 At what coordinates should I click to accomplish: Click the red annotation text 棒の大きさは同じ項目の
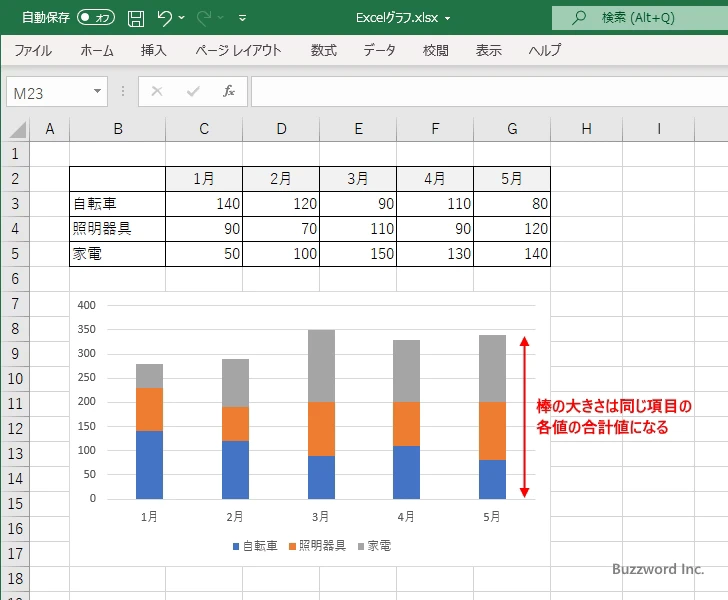(614, 406)
